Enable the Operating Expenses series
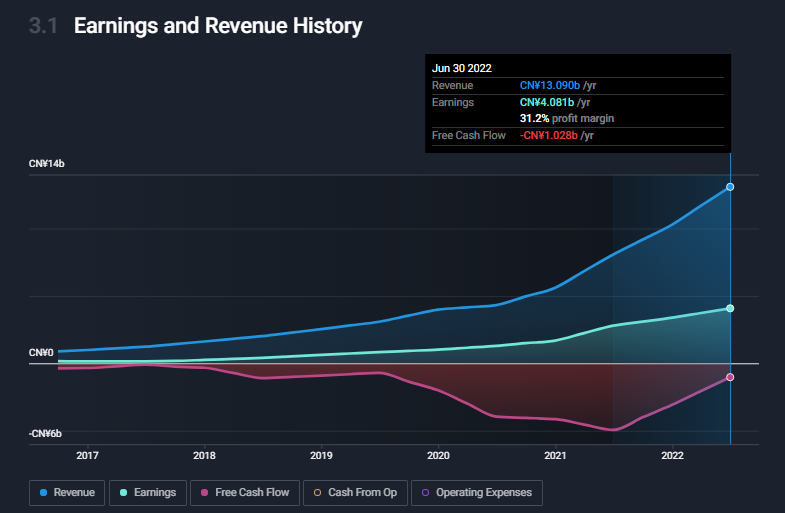This screenshot has width=785, height=513. pyautogui.click(x=477, y=492)
